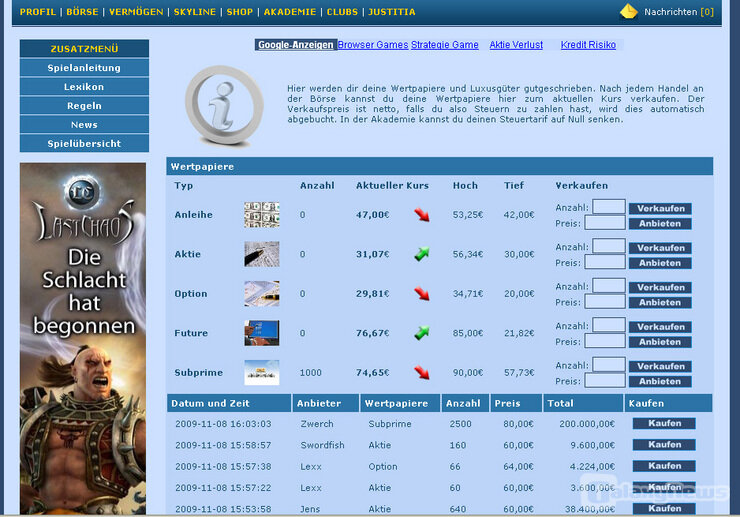Click Verkaufen for Future
740x517 pixels.
click(661, 327)
